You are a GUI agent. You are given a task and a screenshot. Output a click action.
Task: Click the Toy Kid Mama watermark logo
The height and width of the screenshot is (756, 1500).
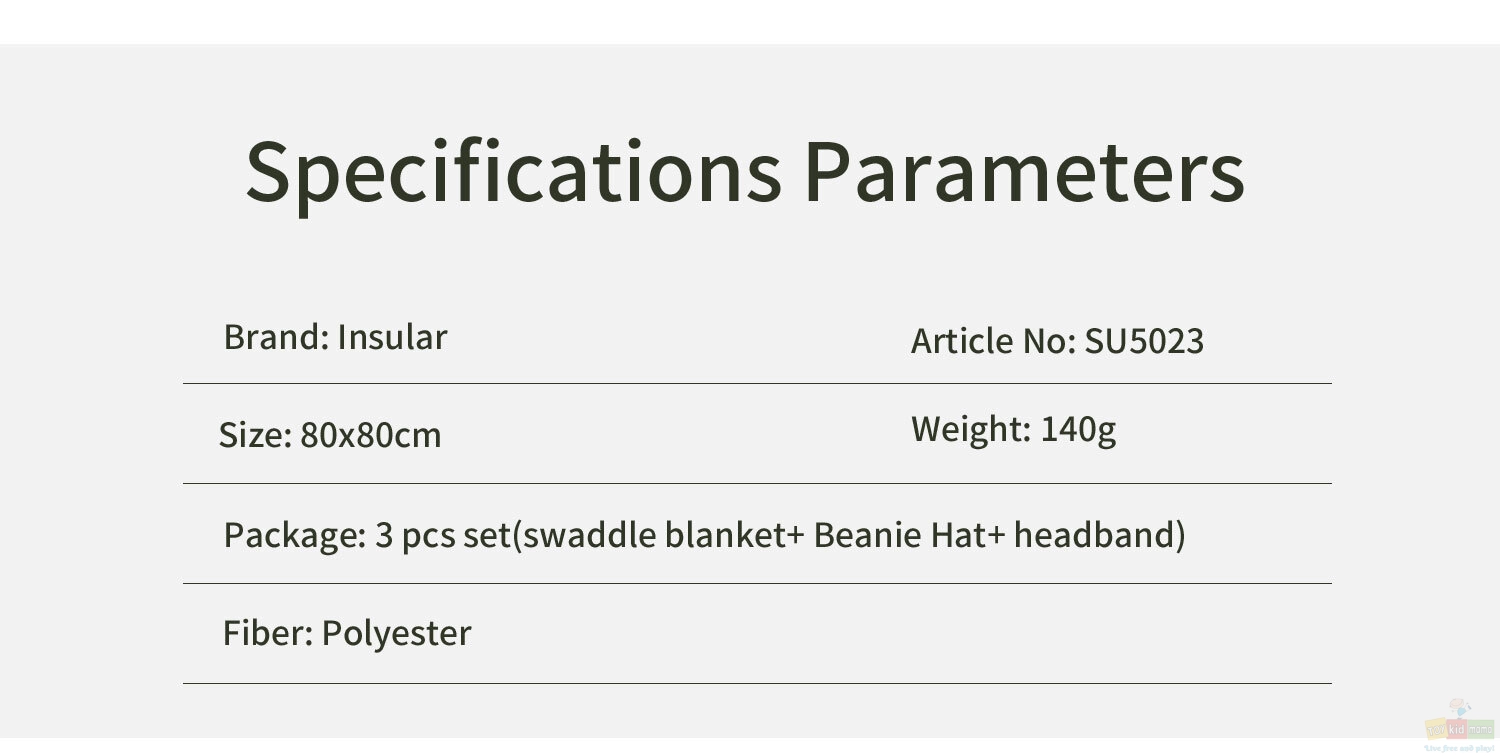(1459, 725)
